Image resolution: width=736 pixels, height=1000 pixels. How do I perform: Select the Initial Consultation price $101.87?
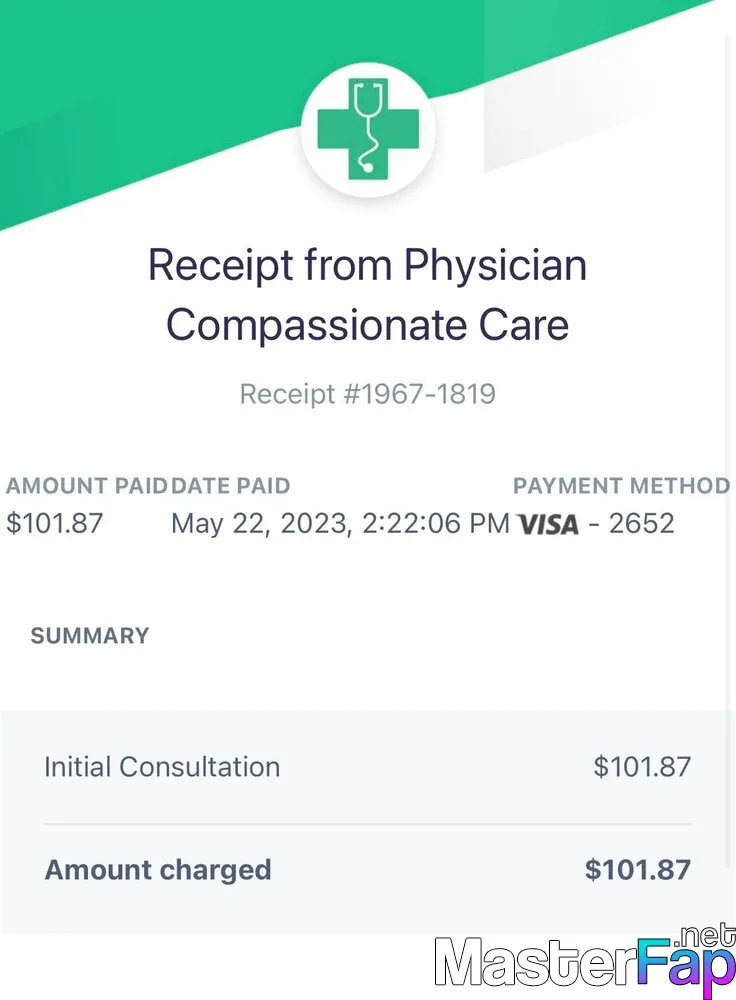point(642,767)
